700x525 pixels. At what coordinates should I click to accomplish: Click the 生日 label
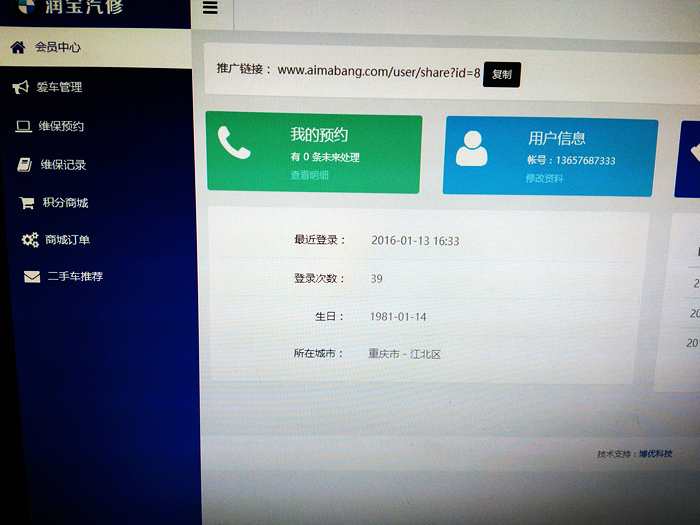click(x=329, y=317)
